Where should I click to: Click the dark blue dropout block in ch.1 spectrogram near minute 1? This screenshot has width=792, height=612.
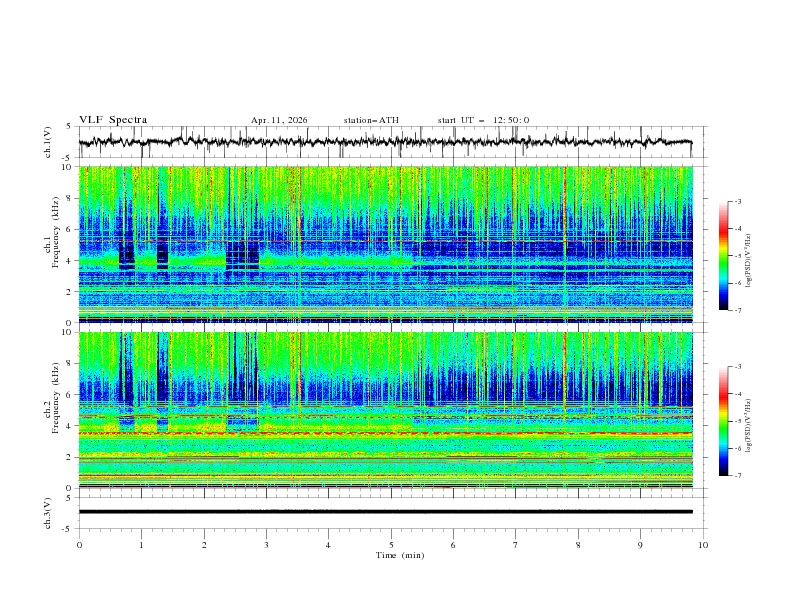point(127,256)
